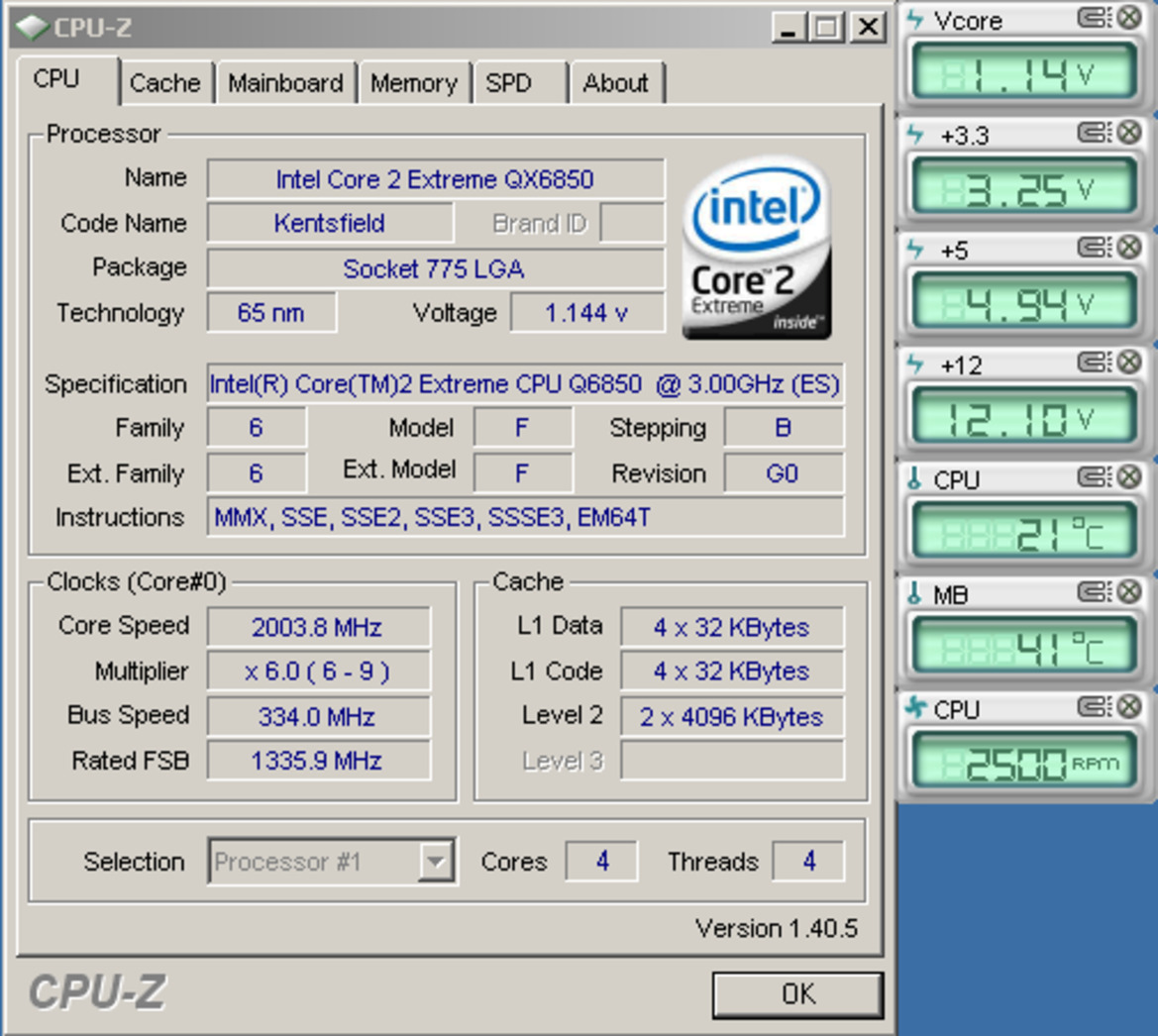Screen dimensions: 1158x1036
Task: Click the CPU-Z title bar icon
Action: [x=32, y=28]
